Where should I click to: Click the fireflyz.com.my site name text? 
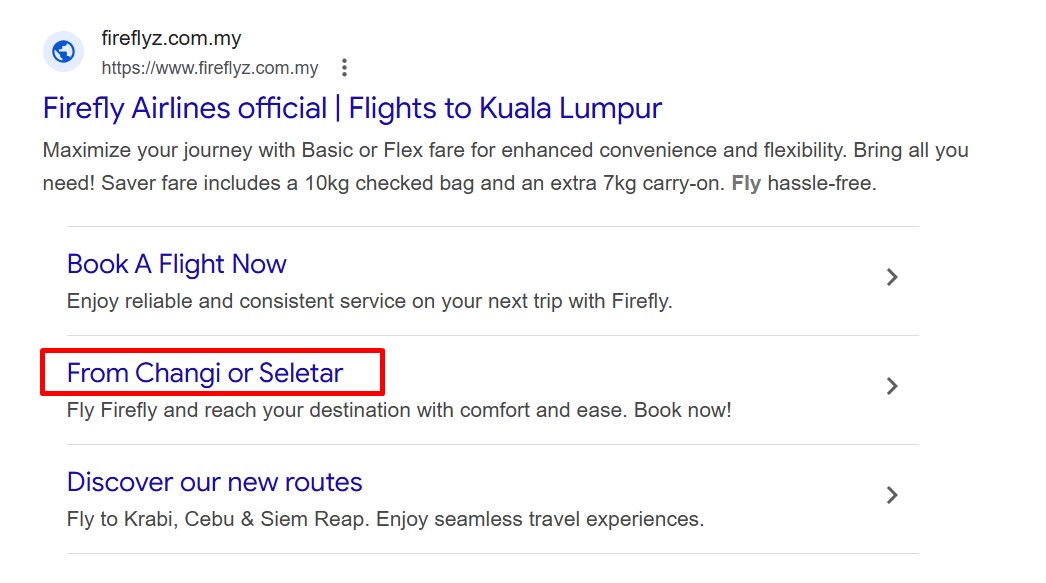coord(171,39)
